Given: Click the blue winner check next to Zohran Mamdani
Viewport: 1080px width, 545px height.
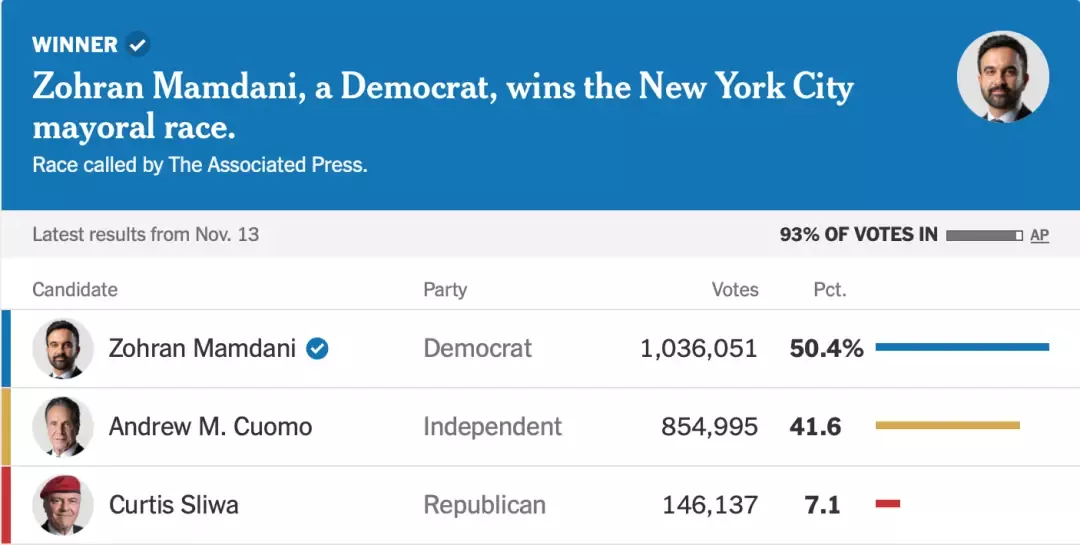Looking at the screenshot, I should pyautogui.click(x=317, y=348).
